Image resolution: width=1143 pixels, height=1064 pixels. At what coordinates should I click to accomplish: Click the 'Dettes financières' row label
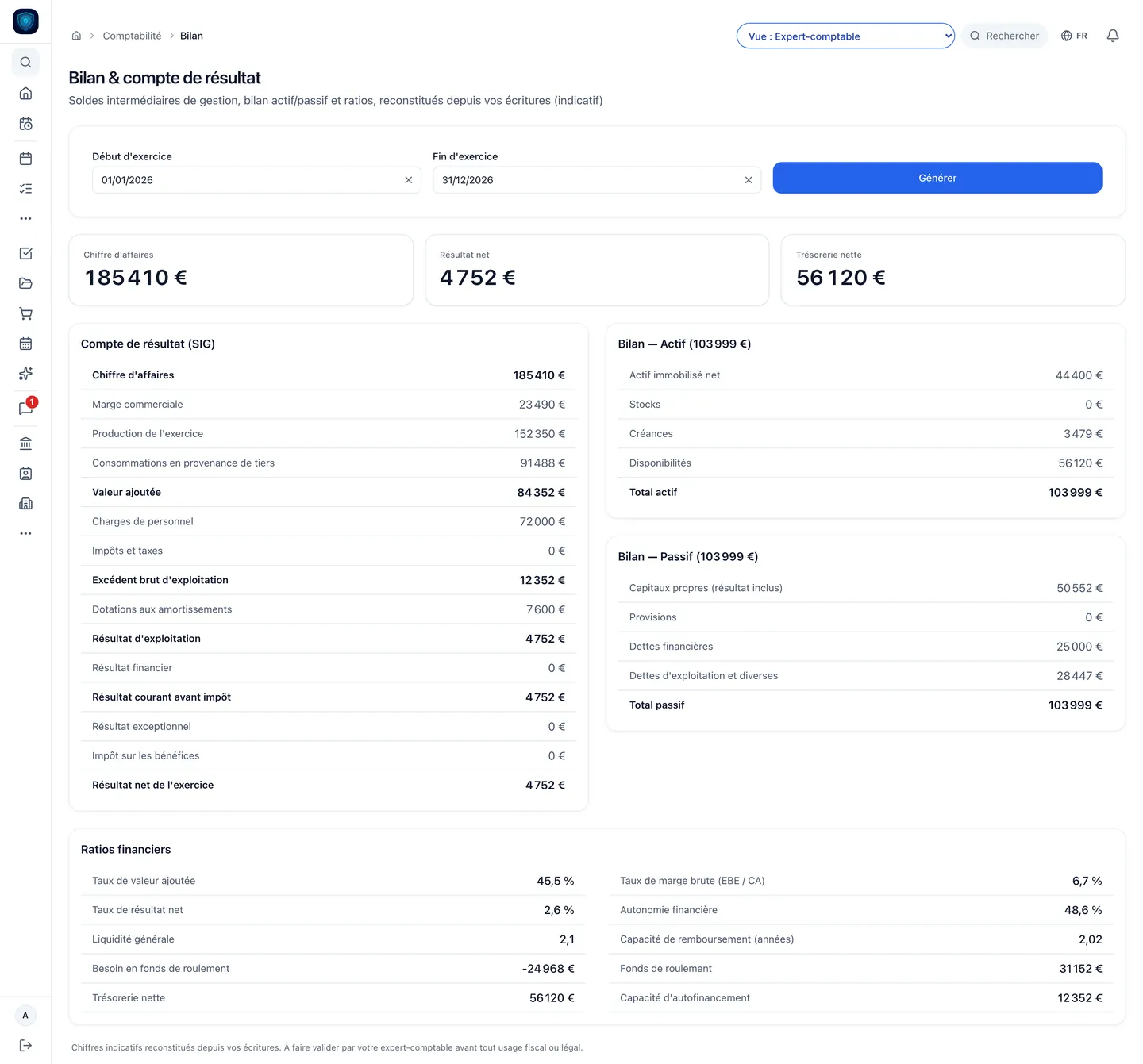coord(672,647)
